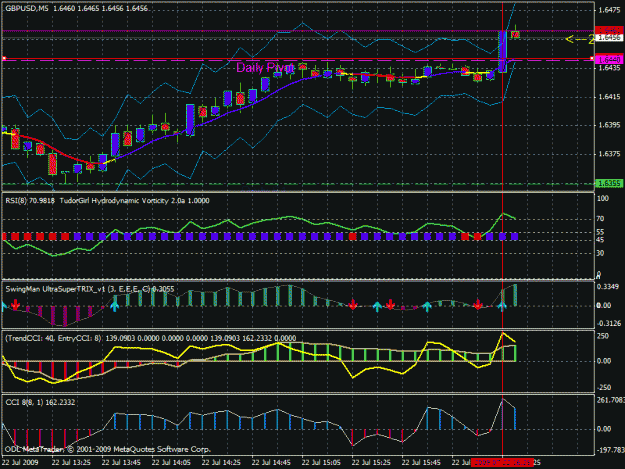The width and height of the screenshot is (625, 469).
Task: Click the 1.6375 price axis label
Action: pos(609,154)
